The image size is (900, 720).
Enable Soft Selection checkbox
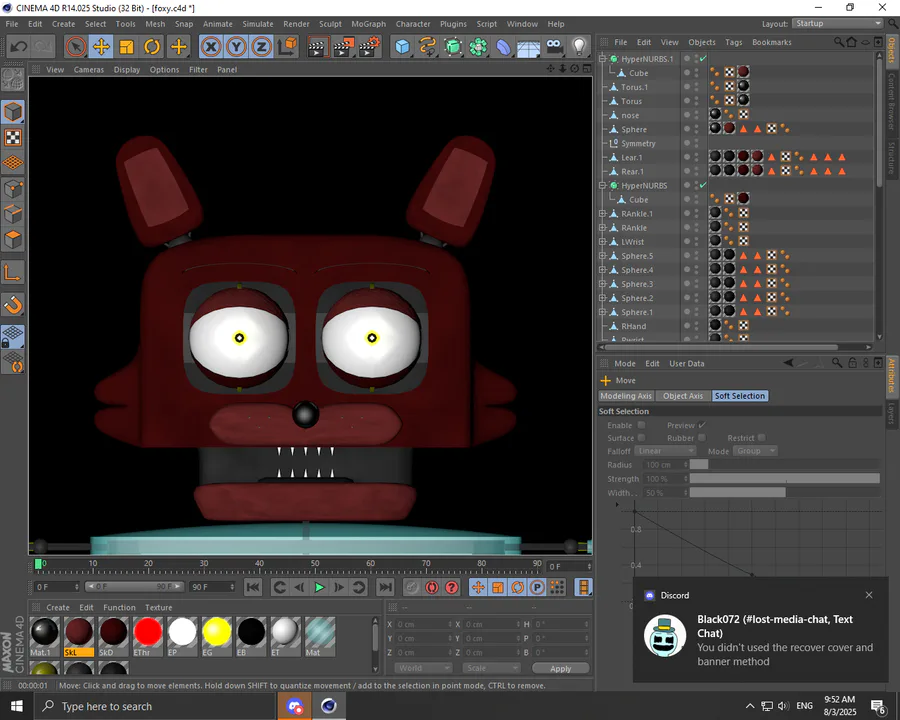coord(641,425)
